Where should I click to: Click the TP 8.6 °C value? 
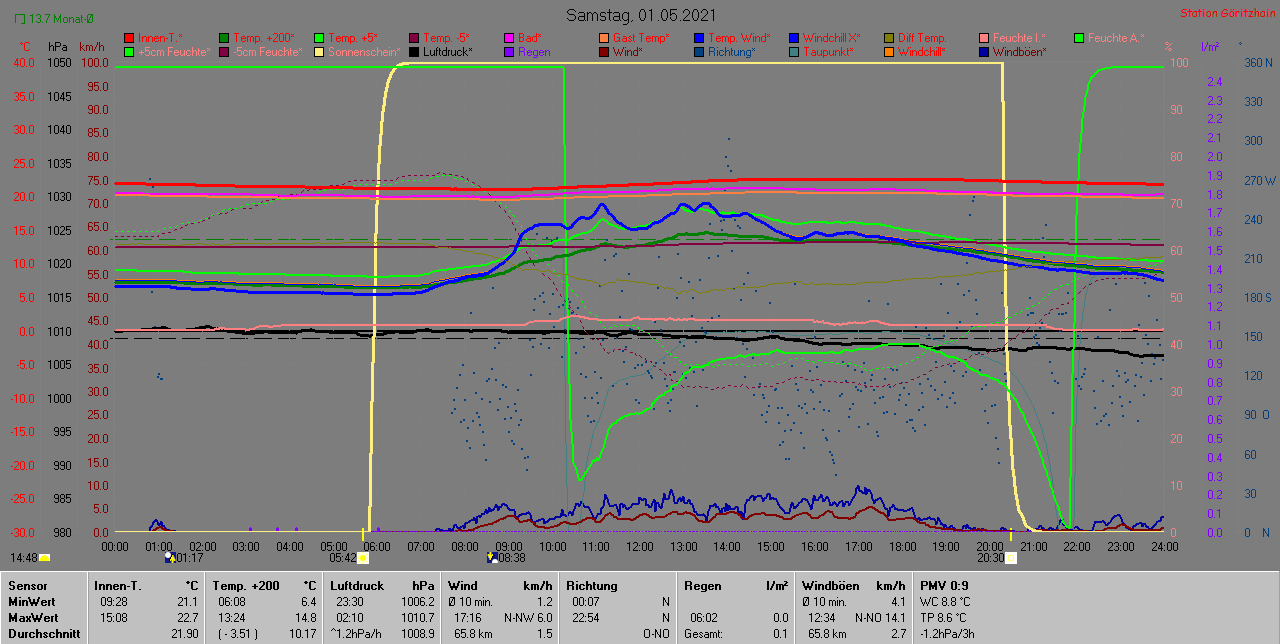pyautogui.click(x=945, y=618)
